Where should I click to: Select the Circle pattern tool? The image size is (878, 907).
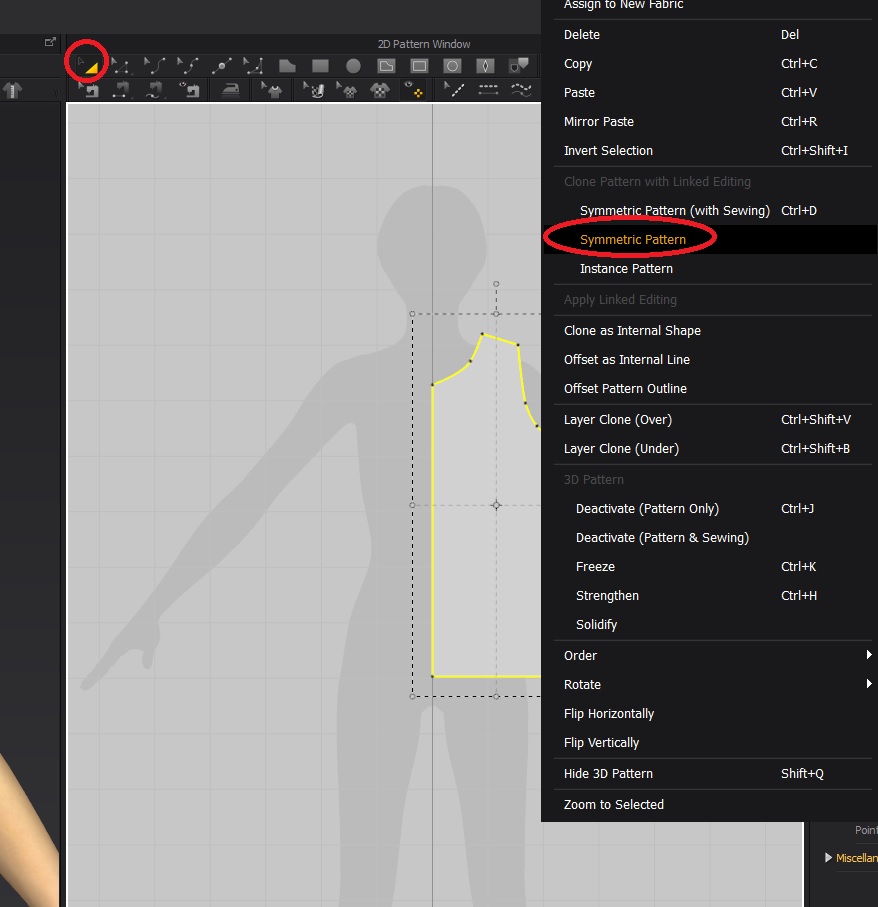pos(353,66)
